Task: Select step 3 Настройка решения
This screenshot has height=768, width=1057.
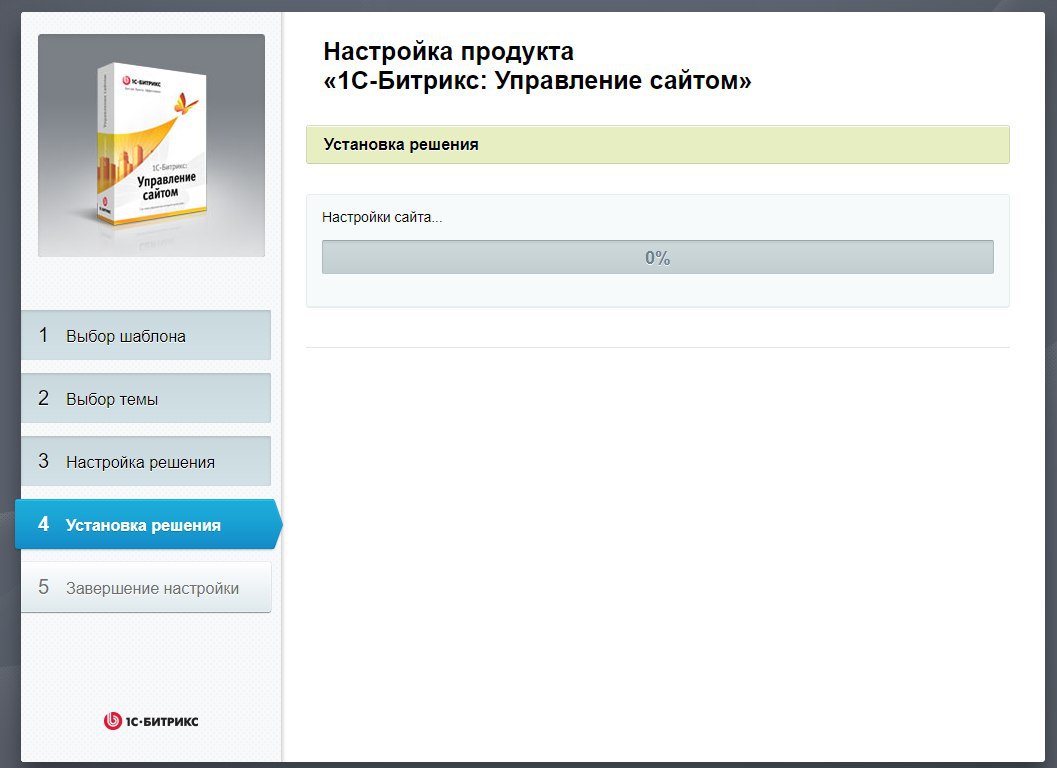Action: point(146,461)
